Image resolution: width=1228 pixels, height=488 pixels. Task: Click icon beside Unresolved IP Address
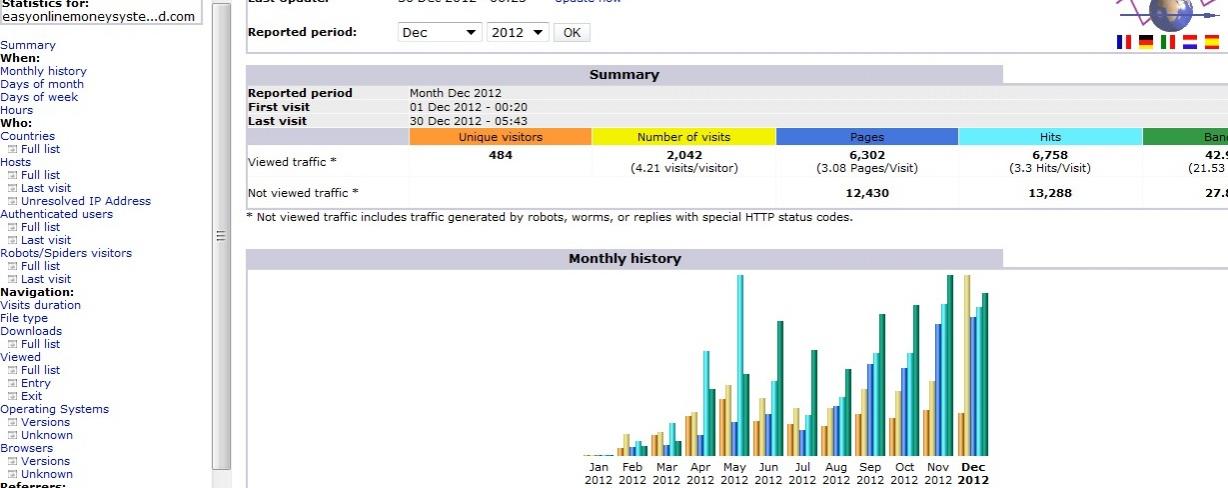(x=13, y=201)
